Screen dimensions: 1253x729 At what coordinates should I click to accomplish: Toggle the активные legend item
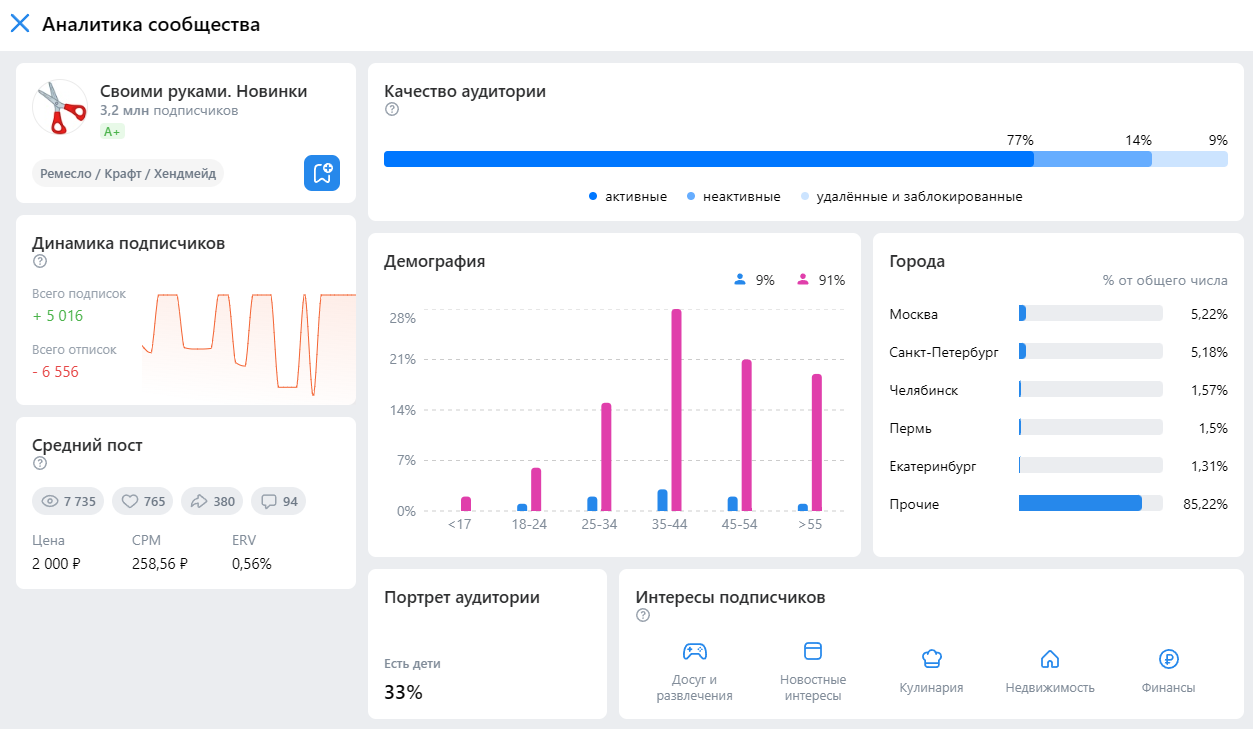pos(628,197)
